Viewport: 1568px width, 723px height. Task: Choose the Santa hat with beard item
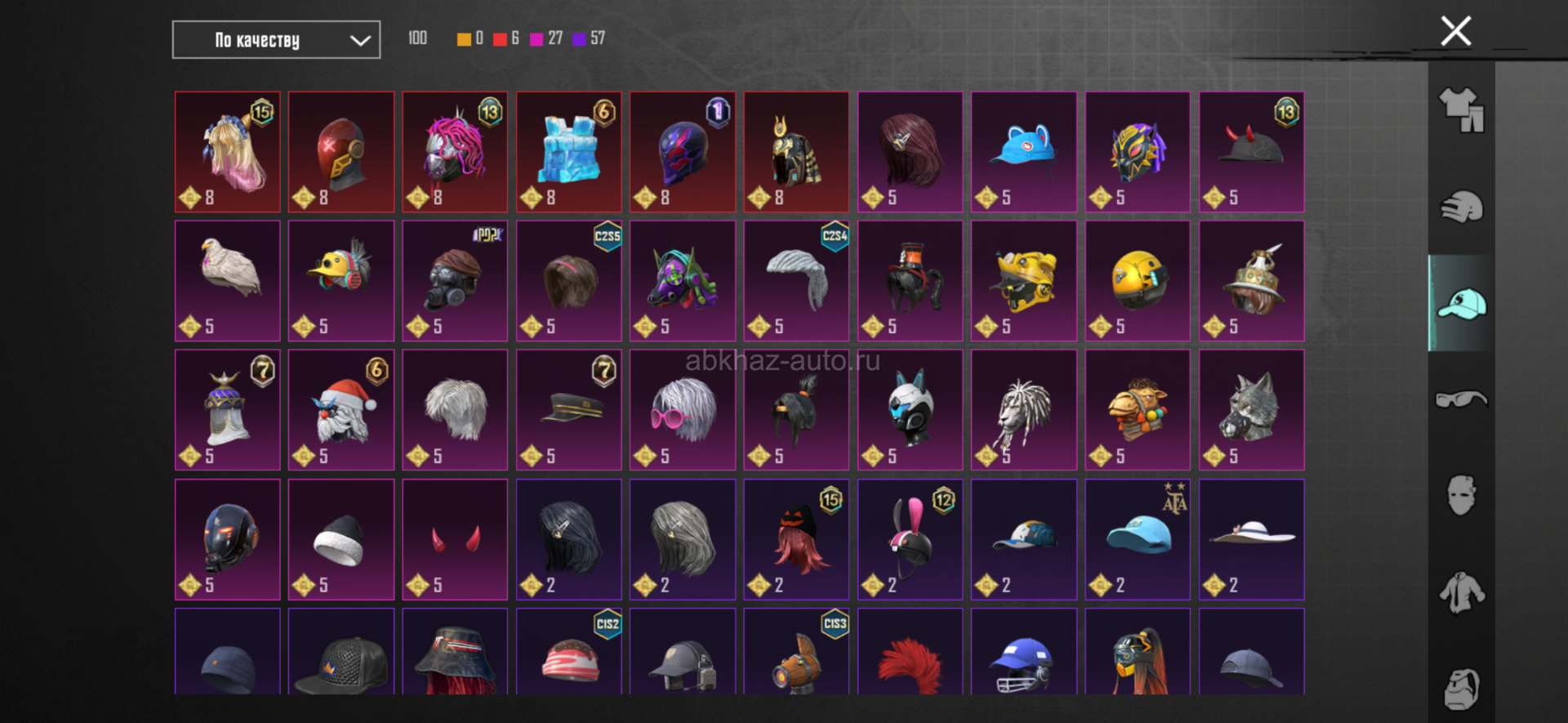coord(341,410)
